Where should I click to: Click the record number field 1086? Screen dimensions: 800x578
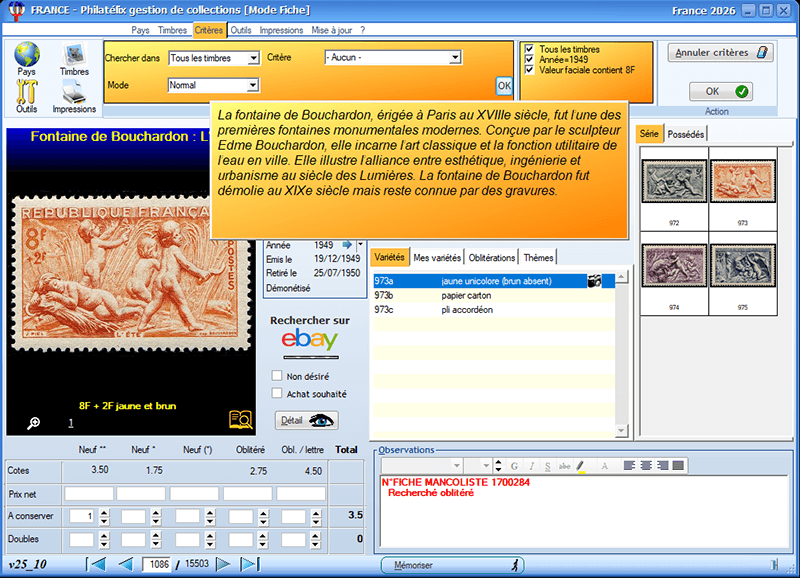tap(157, 564)
